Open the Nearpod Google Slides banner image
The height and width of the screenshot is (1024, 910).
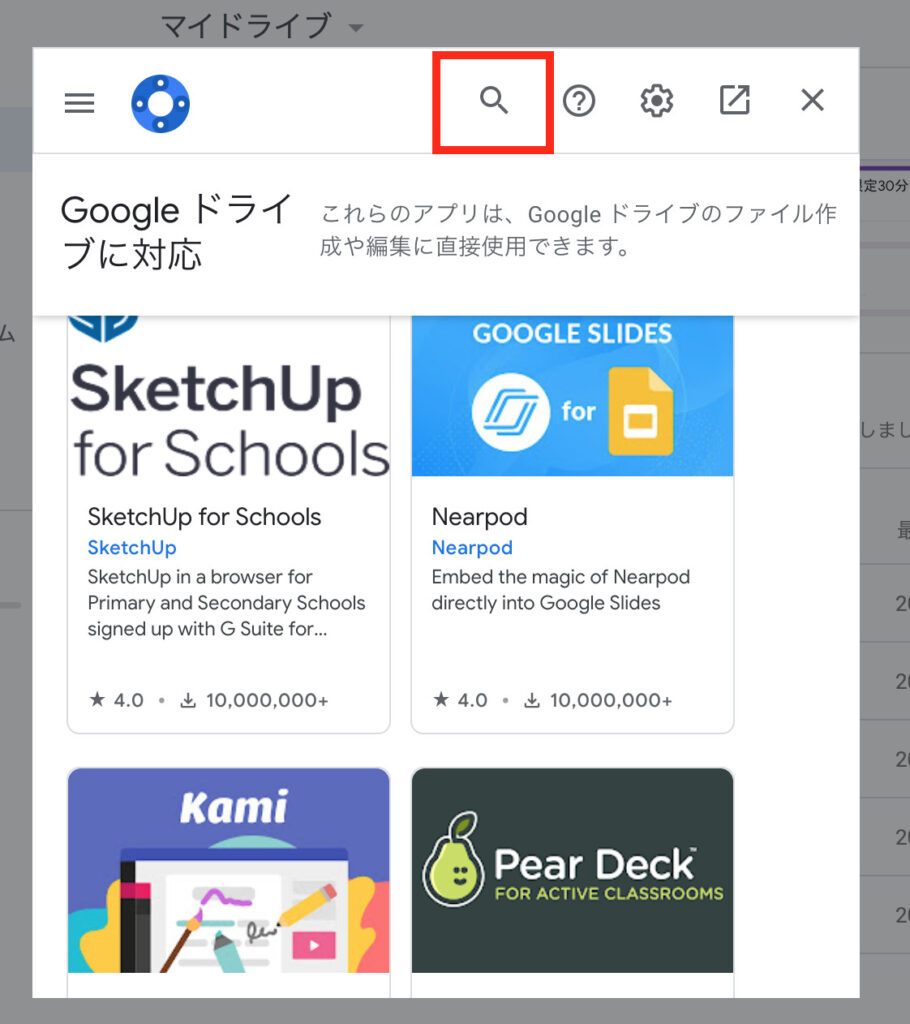point(572,396)
